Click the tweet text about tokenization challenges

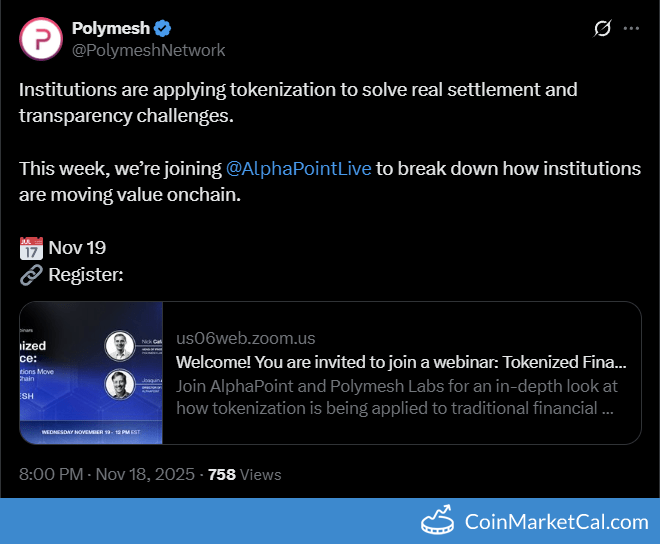point(298,102)
